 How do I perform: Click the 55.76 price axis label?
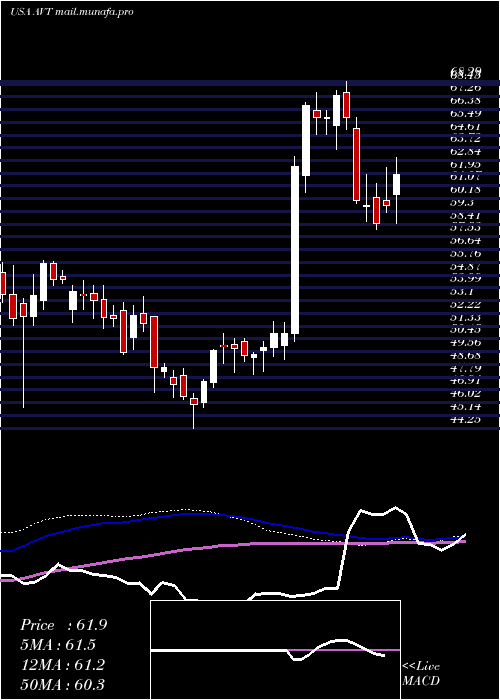[466, 254]
